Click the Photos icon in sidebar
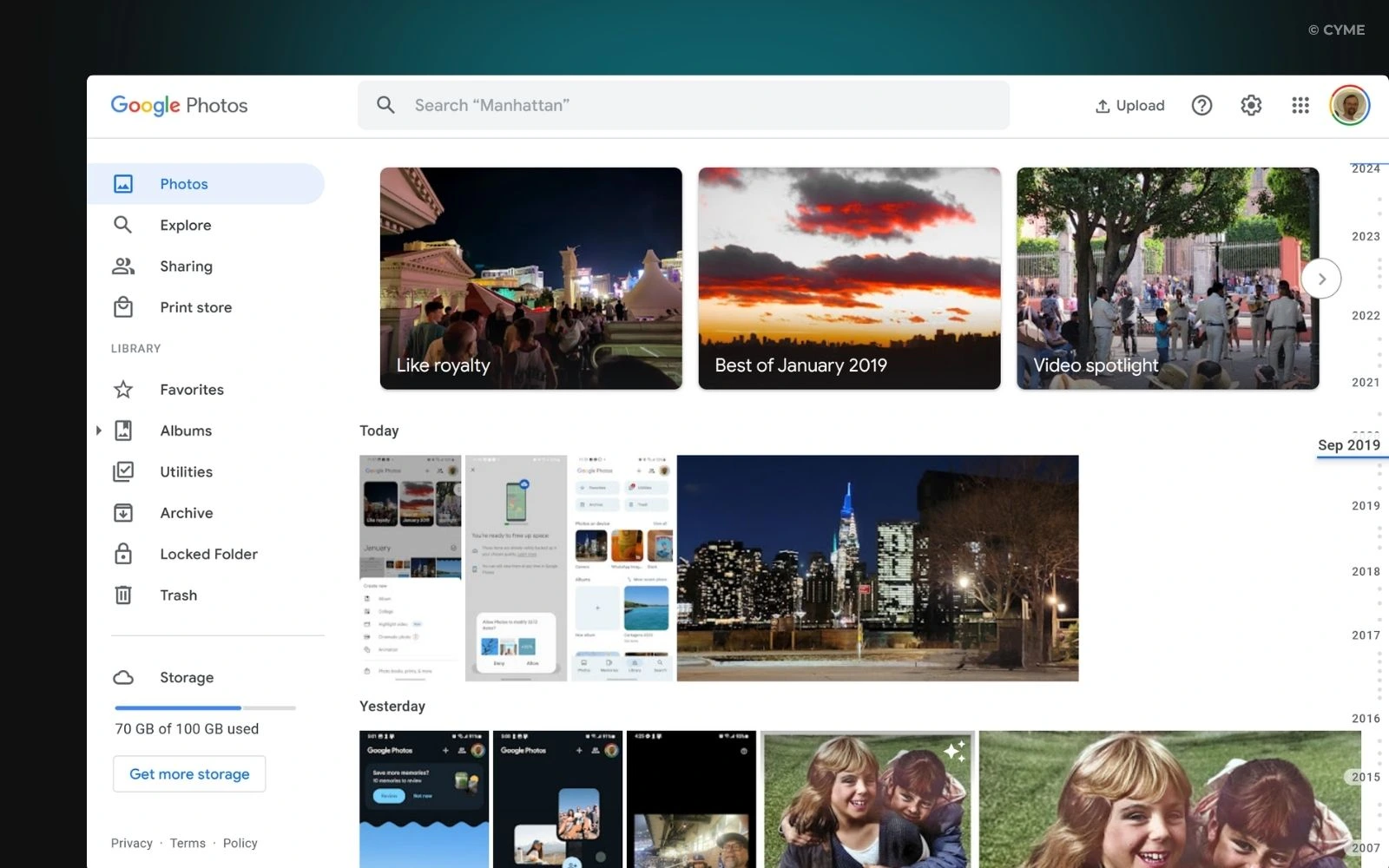 tap(123, 184)
